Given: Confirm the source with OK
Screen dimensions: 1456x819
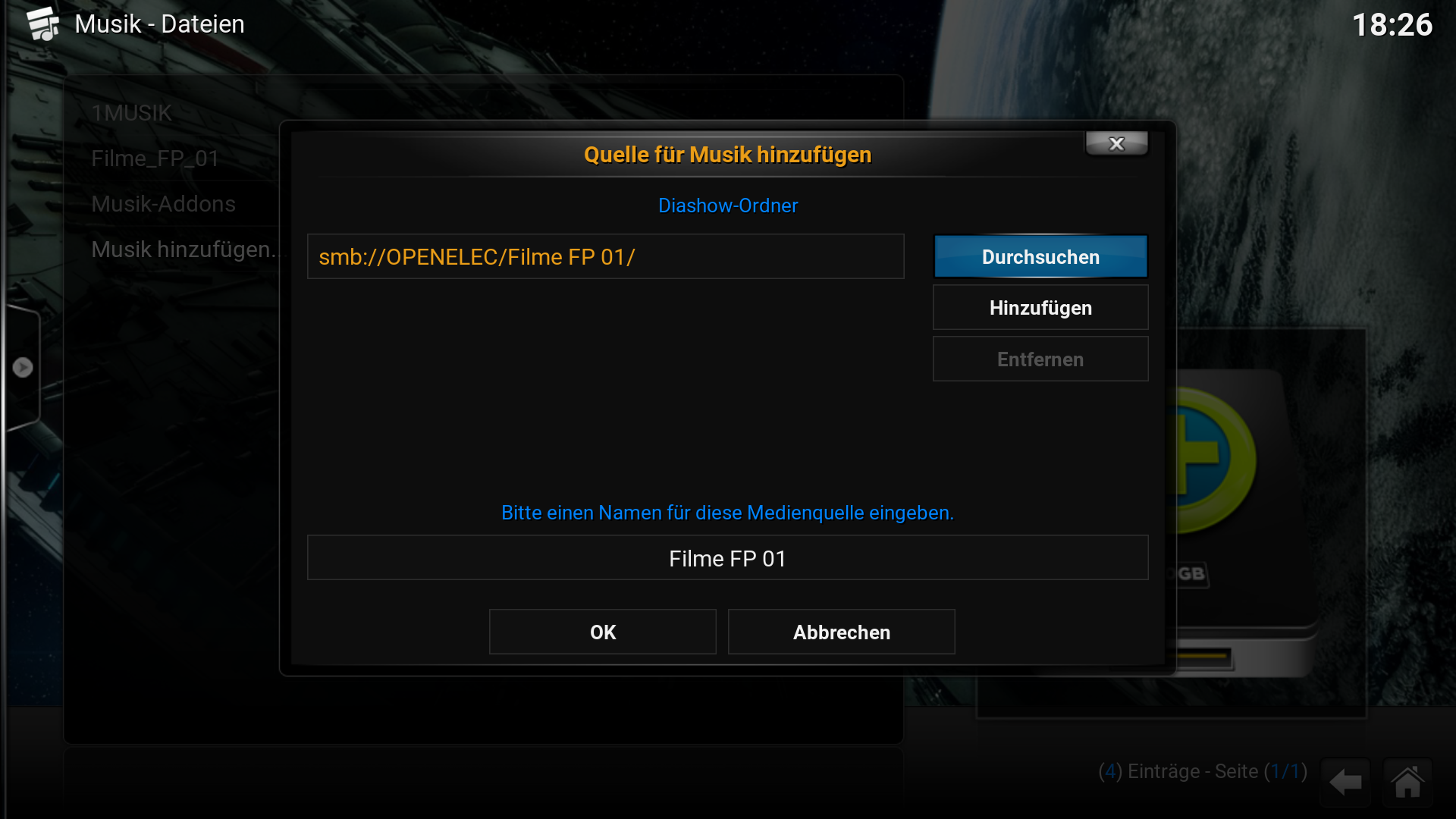Looking at the screenshot, I should click(603, 632).
